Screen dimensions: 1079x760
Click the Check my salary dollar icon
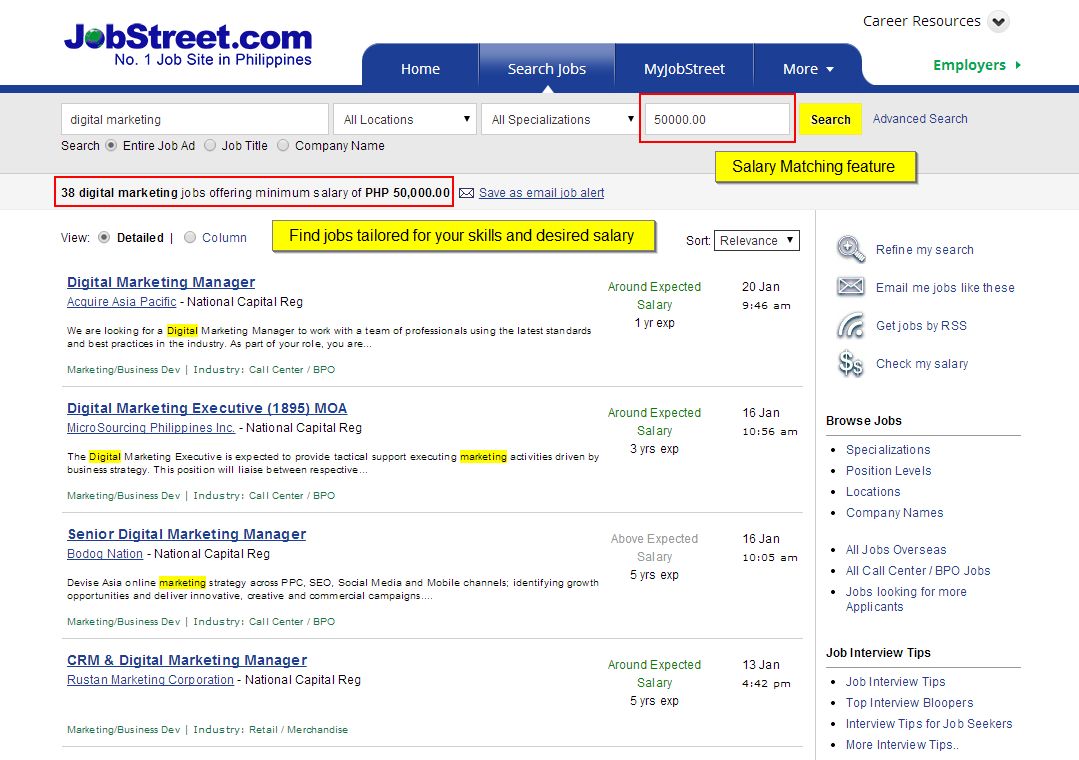(x=851, y=364)
